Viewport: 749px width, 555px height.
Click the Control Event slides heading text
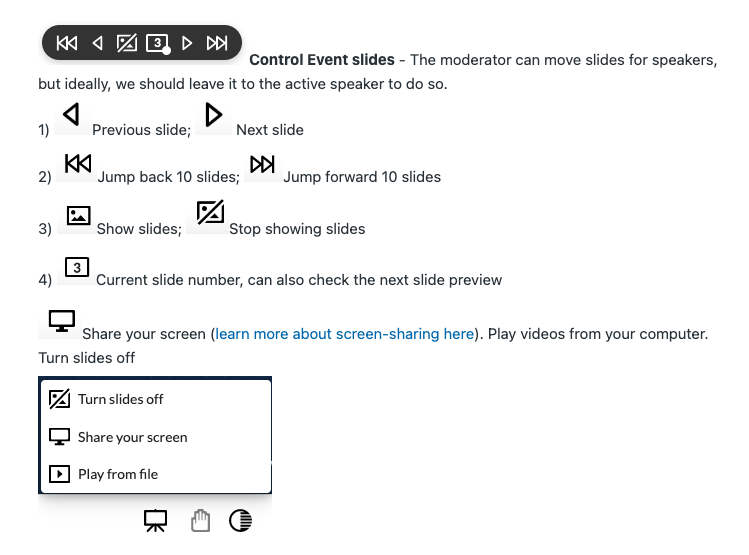coord(322,60)
